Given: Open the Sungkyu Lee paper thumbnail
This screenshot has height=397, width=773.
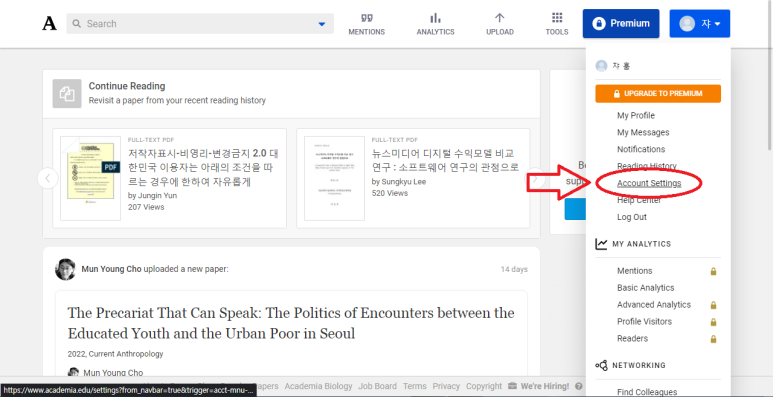Looking at the screenshot, I should coord(334,178).
